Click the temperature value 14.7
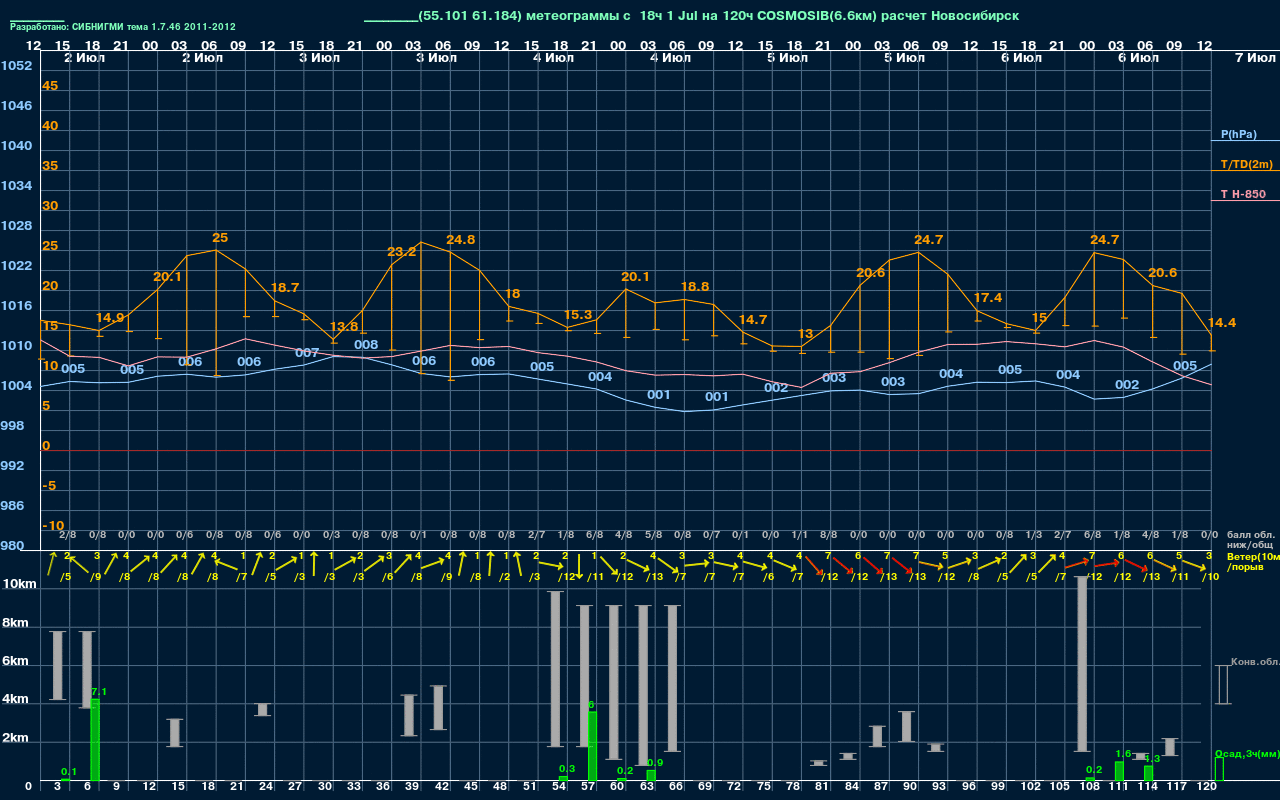This screenshot has width=1280, height=800. click(x=753, y=320)
